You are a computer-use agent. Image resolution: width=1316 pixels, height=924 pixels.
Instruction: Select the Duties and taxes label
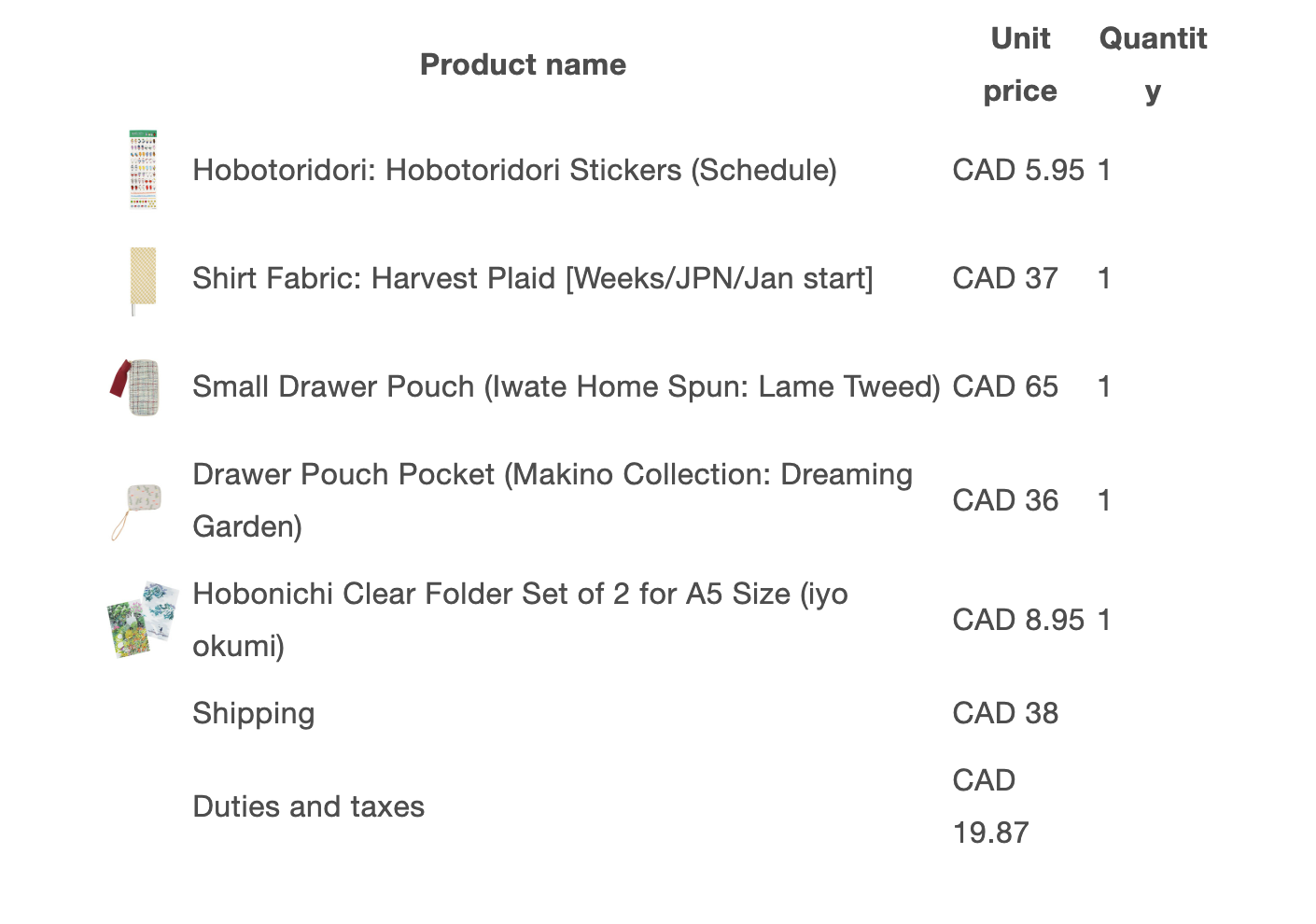tap(308, 806)
